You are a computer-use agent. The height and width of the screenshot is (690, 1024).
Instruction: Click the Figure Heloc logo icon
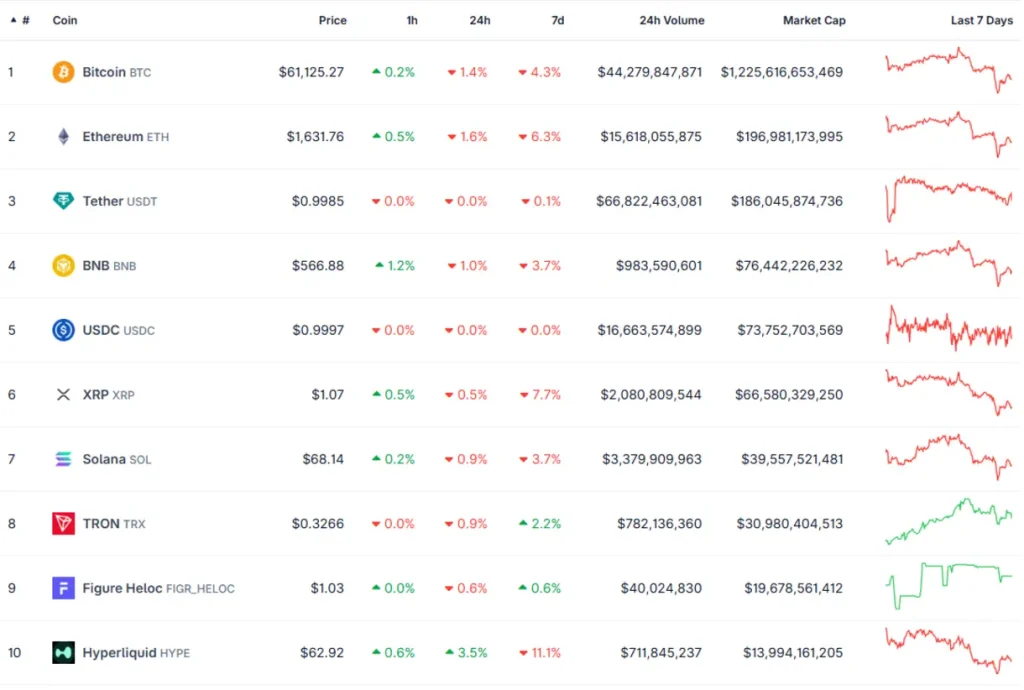(x=63, y=588)
